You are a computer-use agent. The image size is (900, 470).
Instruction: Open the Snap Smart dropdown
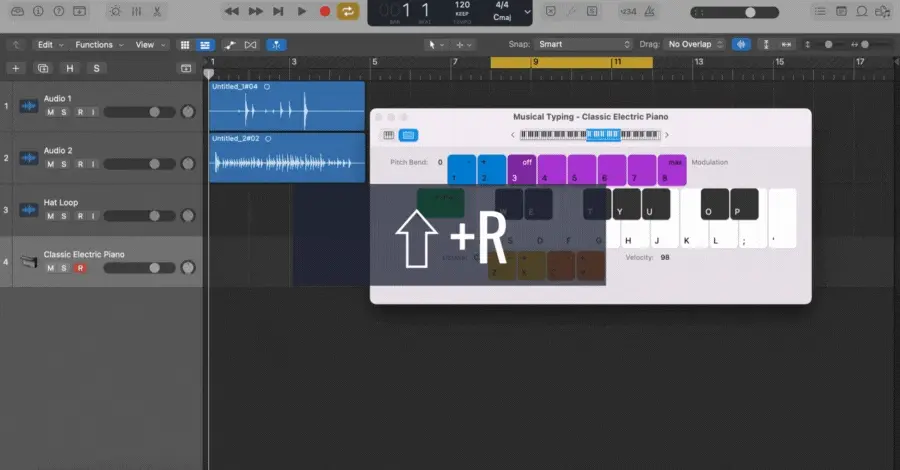pyautogui.click(x=583, y=44)
